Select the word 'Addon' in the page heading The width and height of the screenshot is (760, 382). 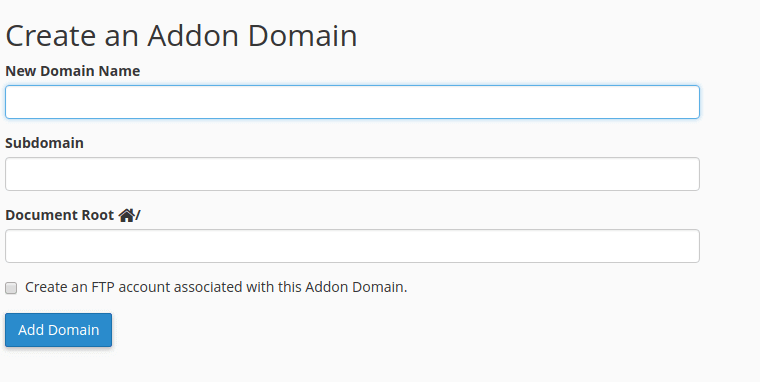193,36
